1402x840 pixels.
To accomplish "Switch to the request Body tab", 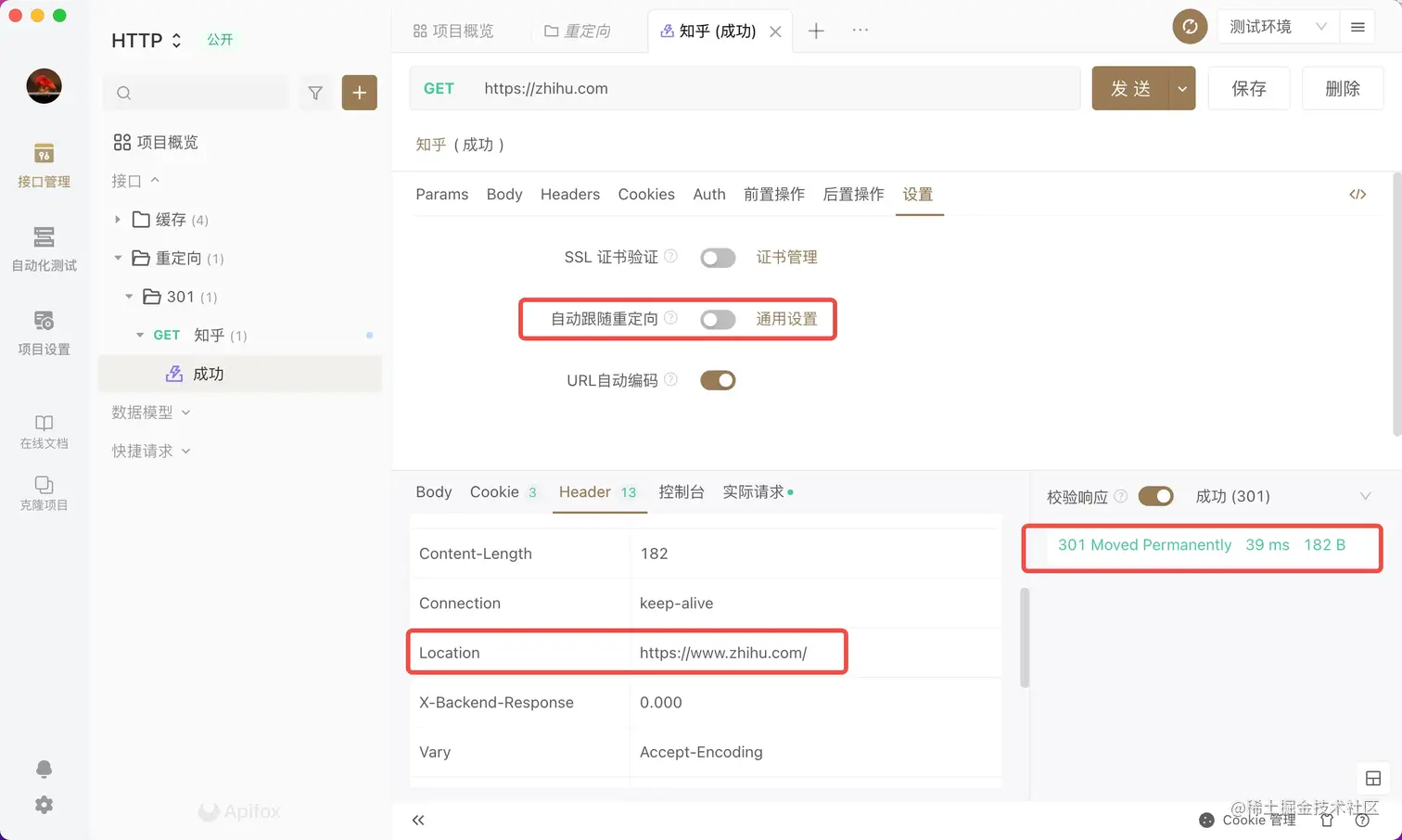I will coord(504,194).
